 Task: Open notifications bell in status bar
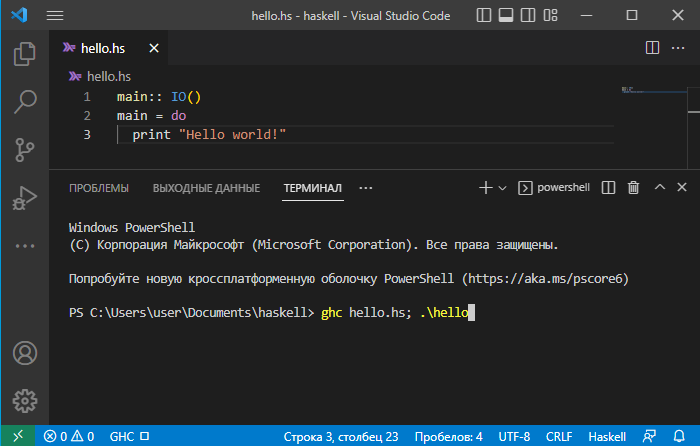tap(679, 436)
